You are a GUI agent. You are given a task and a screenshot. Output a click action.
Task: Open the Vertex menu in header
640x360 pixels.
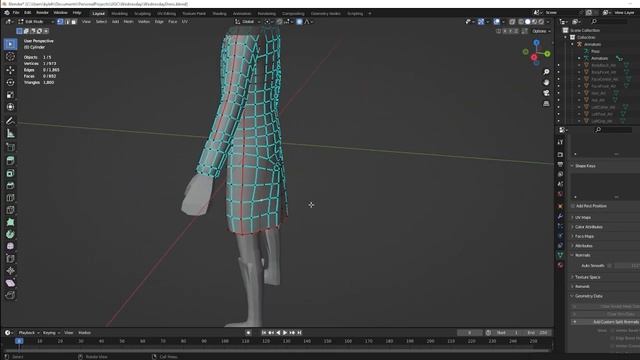144,22
